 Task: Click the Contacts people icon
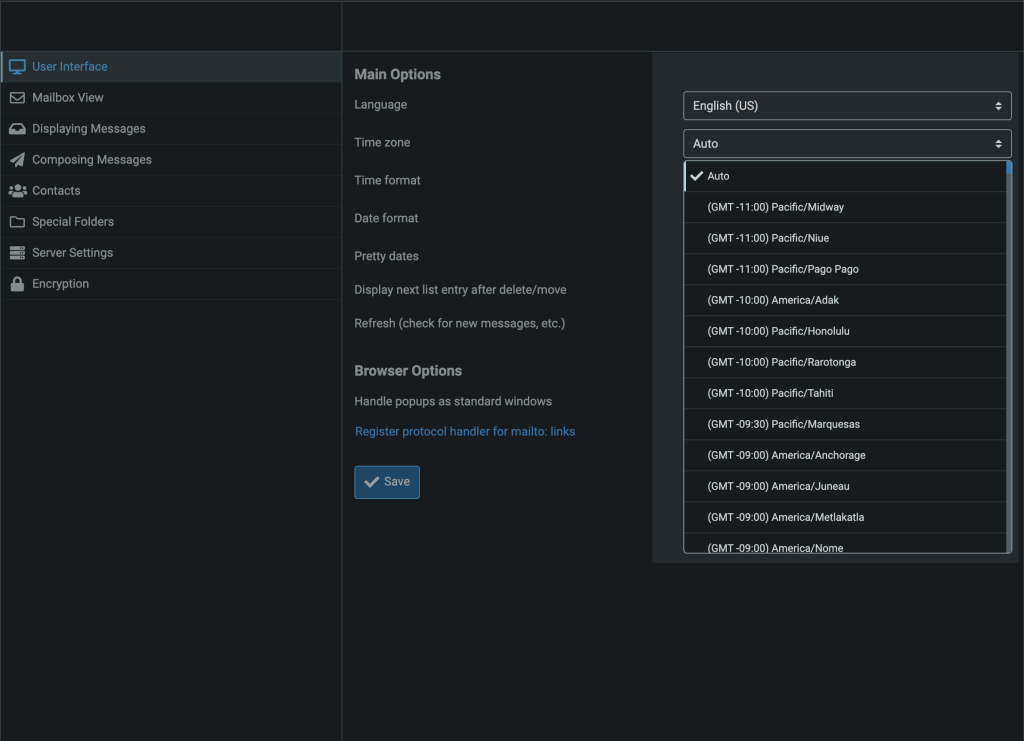17,191
